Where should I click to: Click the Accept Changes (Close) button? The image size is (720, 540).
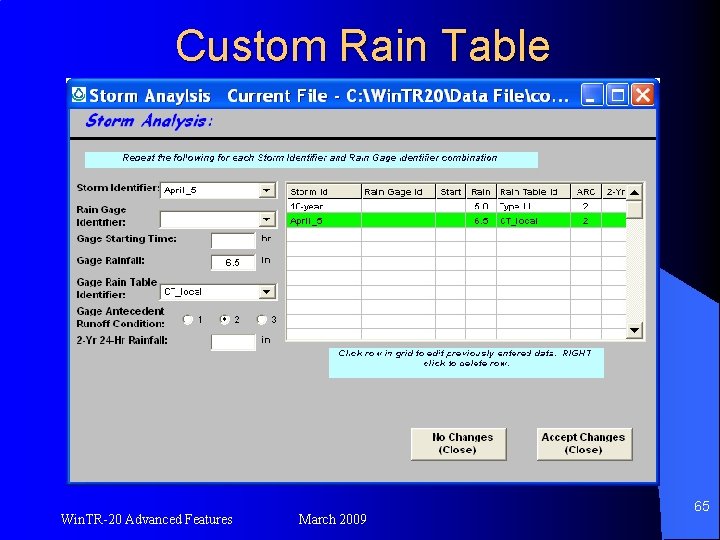coord(584,444)
